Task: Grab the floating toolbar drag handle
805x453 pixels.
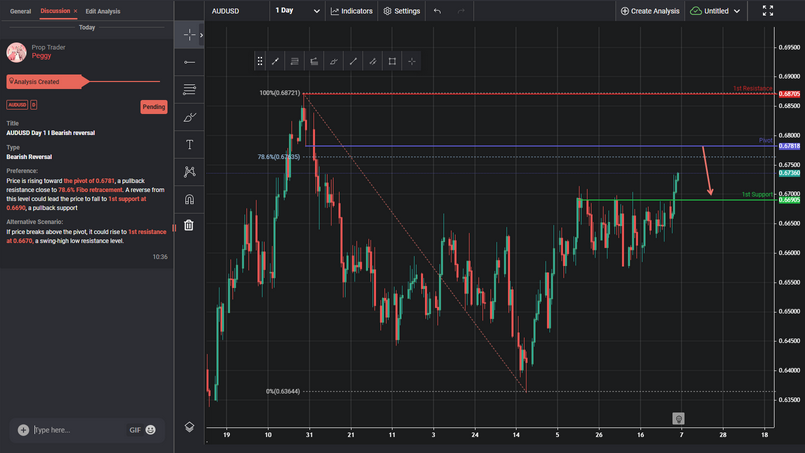Action: pos(260,61)
